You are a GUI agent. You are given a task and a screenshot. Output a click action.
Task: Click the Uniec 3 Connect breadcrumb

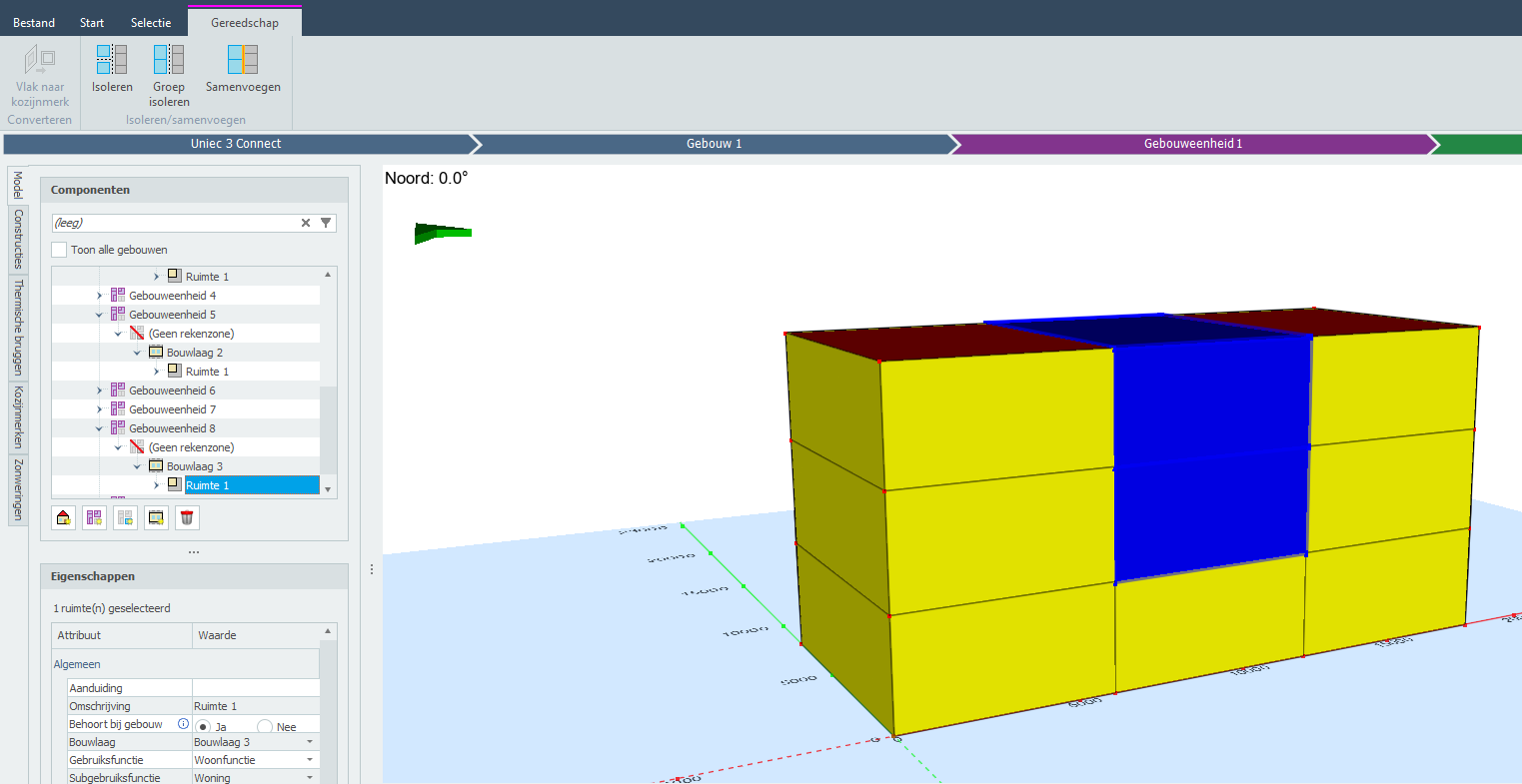[236, 144]
